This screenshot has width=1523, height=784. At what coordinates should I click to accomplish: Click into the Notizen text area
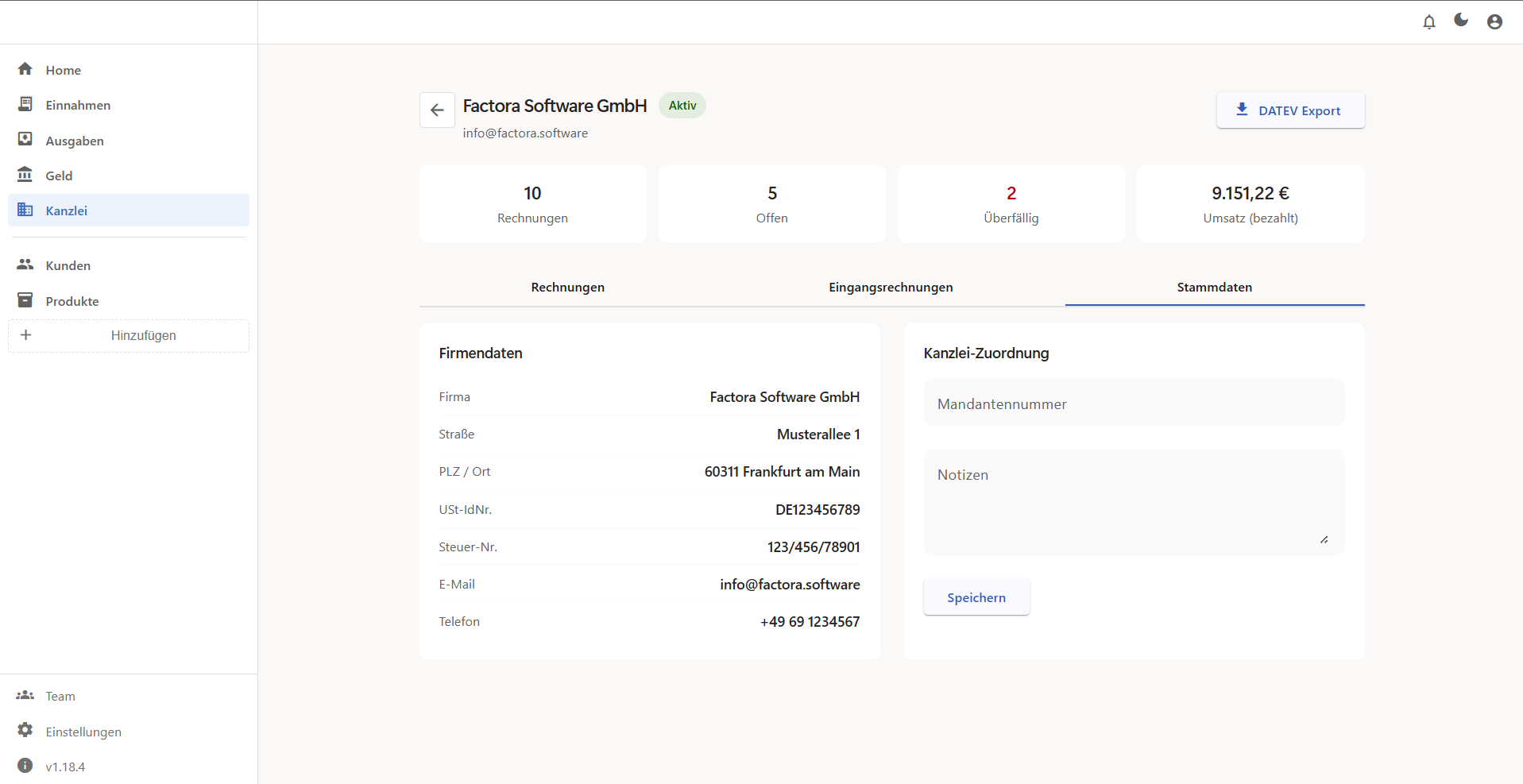1134,502
